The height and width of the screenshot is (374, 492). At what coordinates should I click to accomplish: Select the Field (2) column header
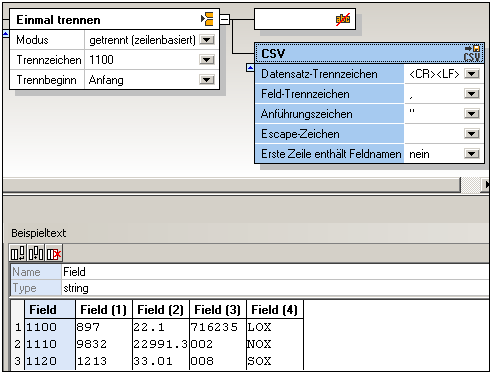click(x=161, y=310)
